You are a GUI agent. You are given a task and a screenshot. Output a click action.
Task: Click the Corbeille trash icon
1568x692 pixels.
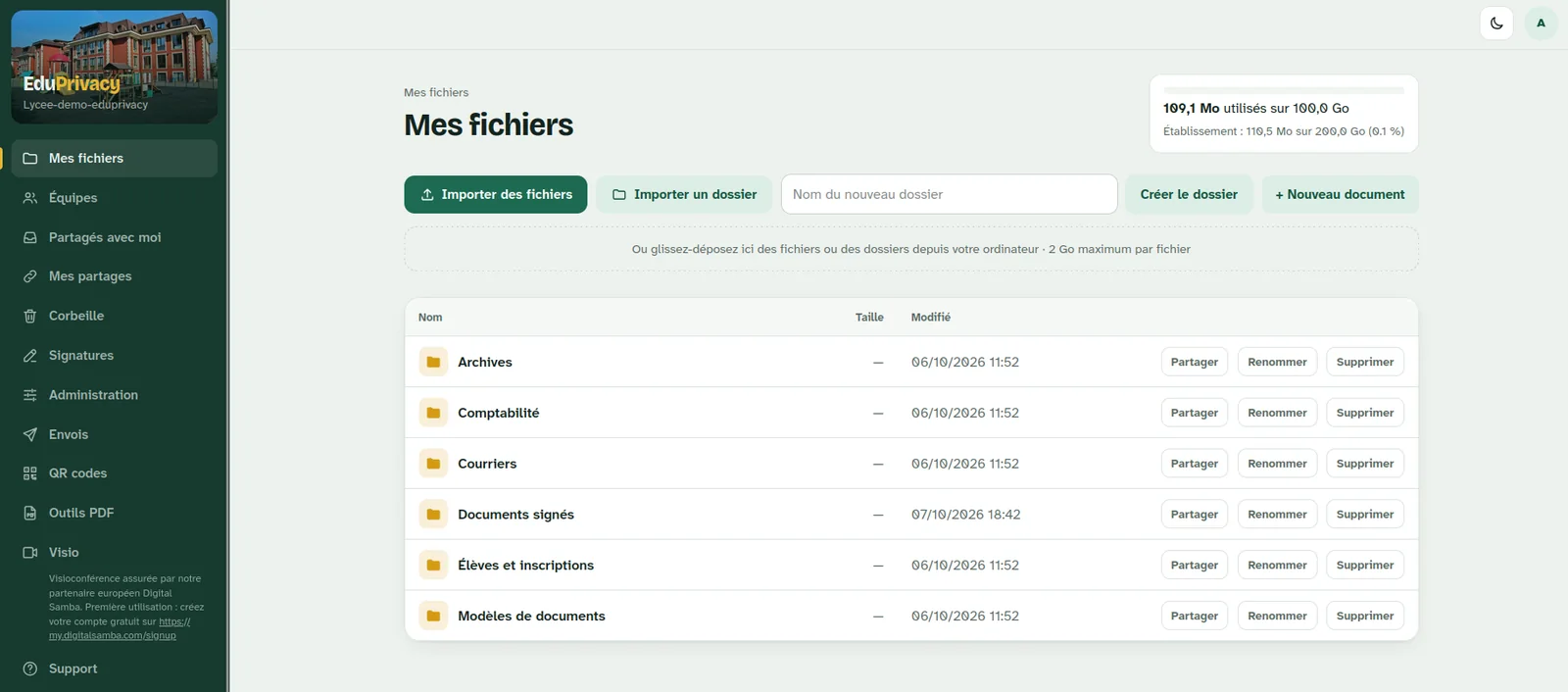click(30, 316)
